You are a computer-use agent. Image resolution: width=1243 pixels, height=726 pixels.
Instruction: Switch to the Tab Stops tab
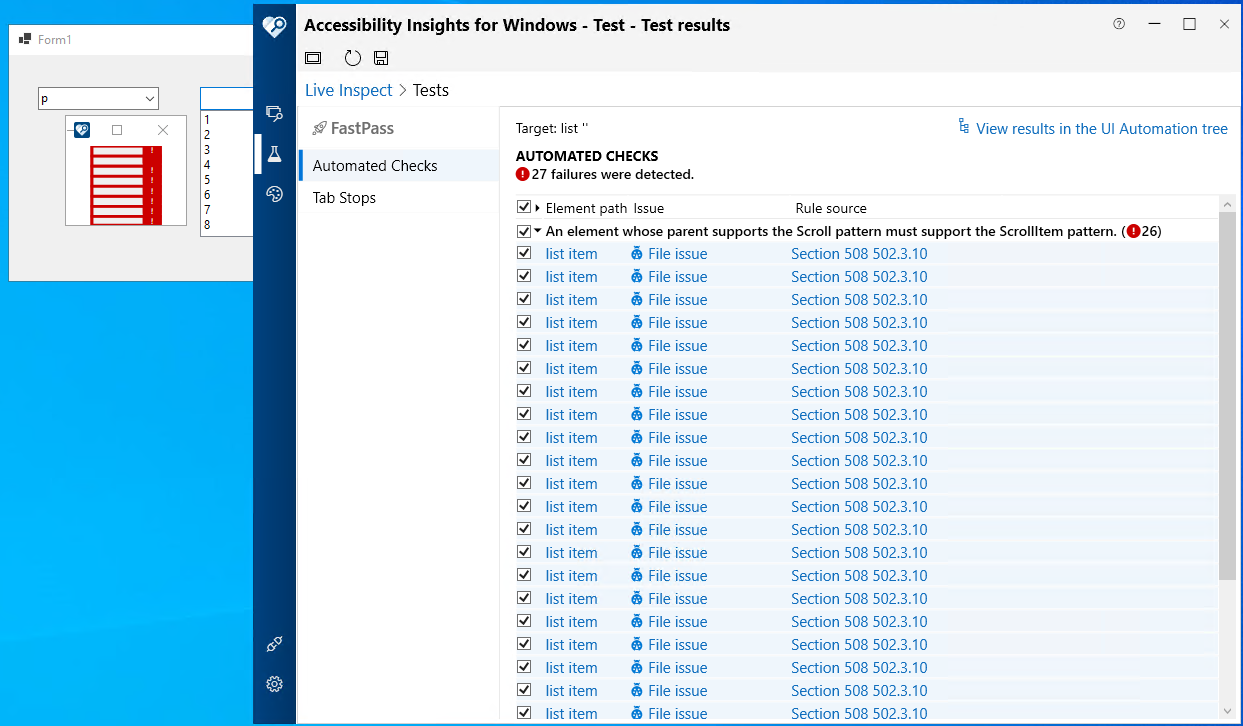pos(398,198)
